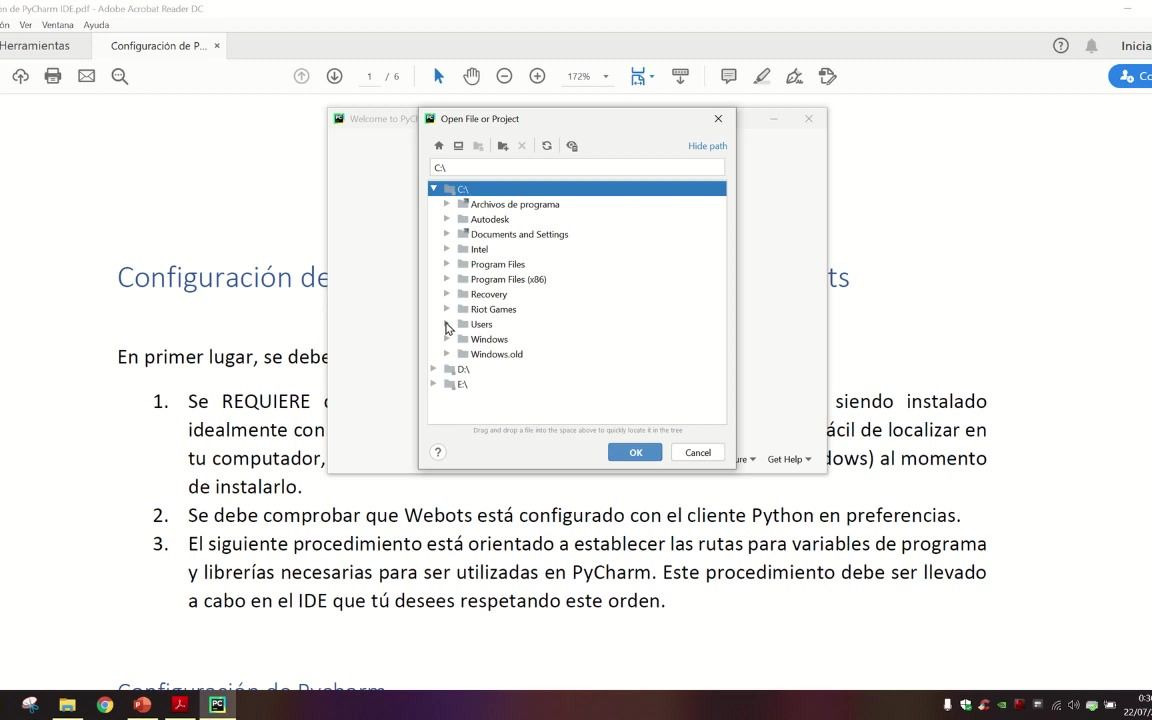Add a comment with the speech bubble icon
1152x720 pixels.
[x=729, y=76]
